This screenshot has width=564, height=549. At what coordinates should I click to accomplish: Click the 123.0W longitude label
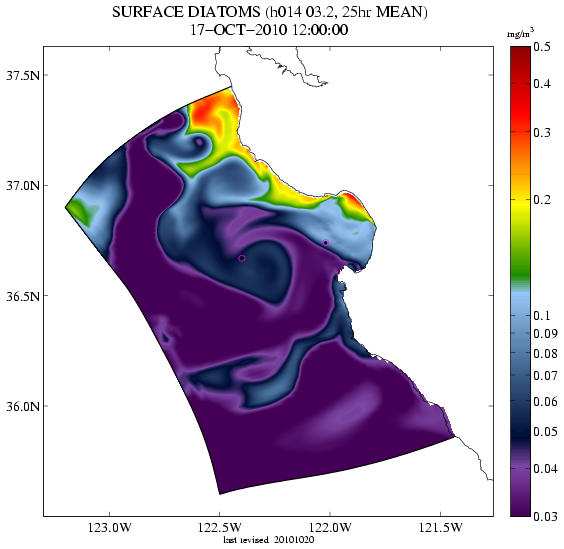[109, 528]
